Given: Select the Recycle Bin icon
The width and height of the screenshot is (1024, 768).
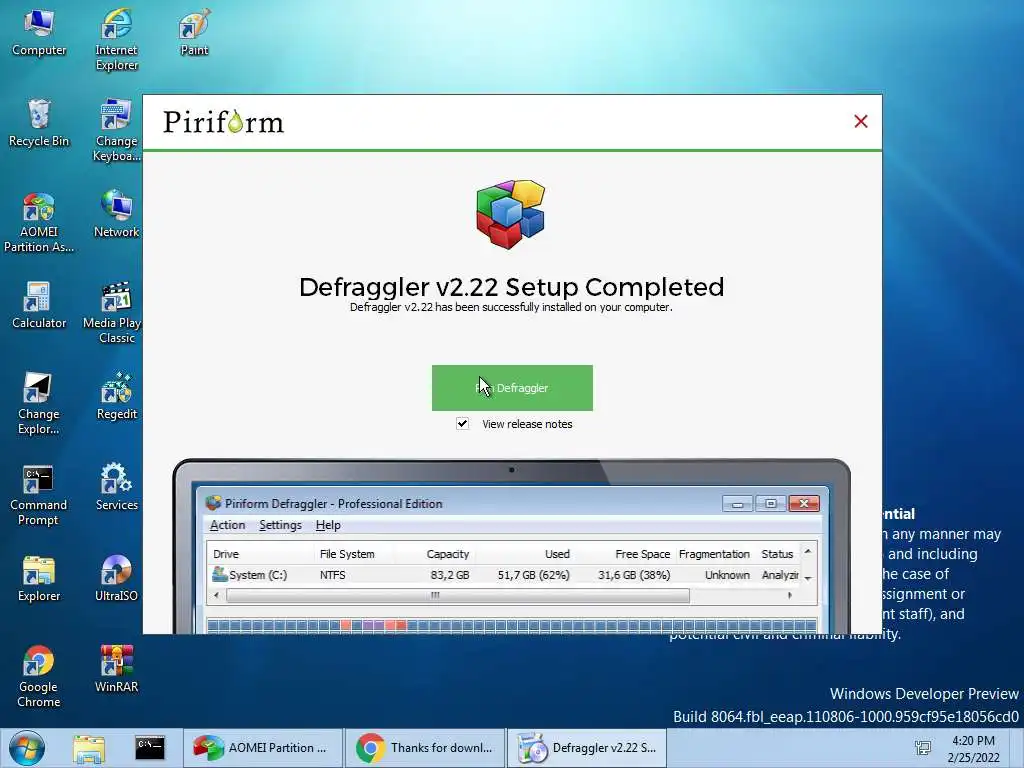Looking at the screenshot, I should (39, 123).
